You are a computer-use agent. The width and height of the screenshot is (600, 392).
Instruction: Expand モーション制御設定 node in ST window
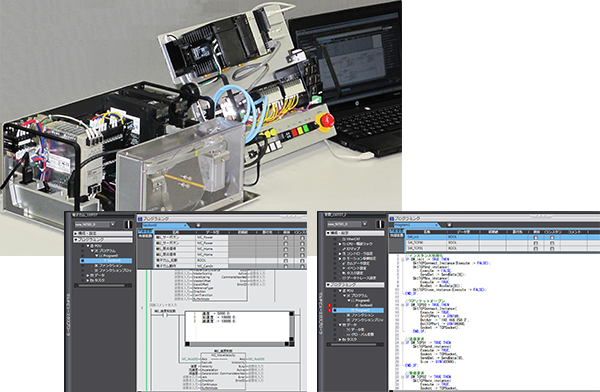[340, 258]
